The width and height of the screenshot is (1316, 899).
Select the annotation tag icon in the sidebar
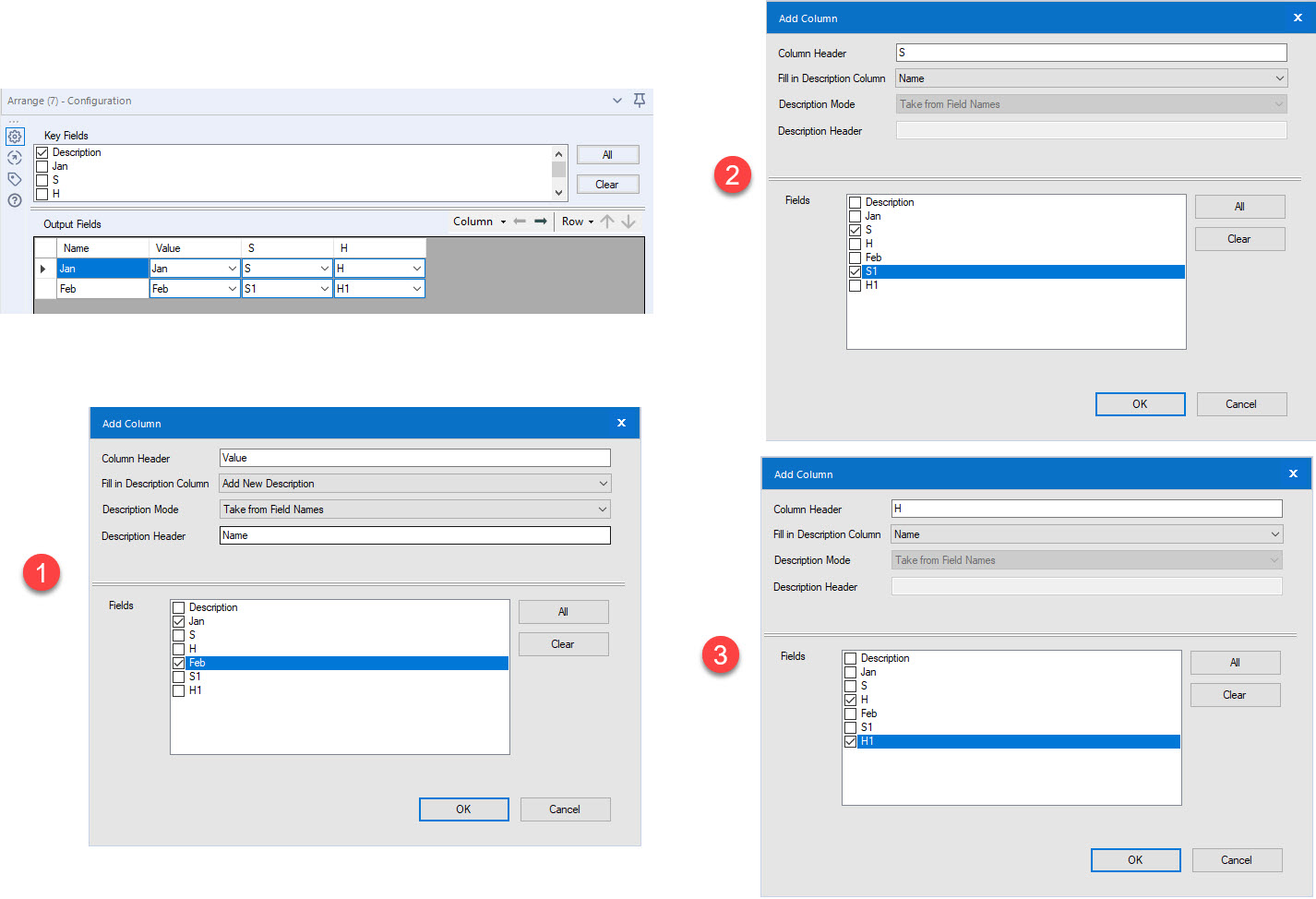tap(15, 179)
